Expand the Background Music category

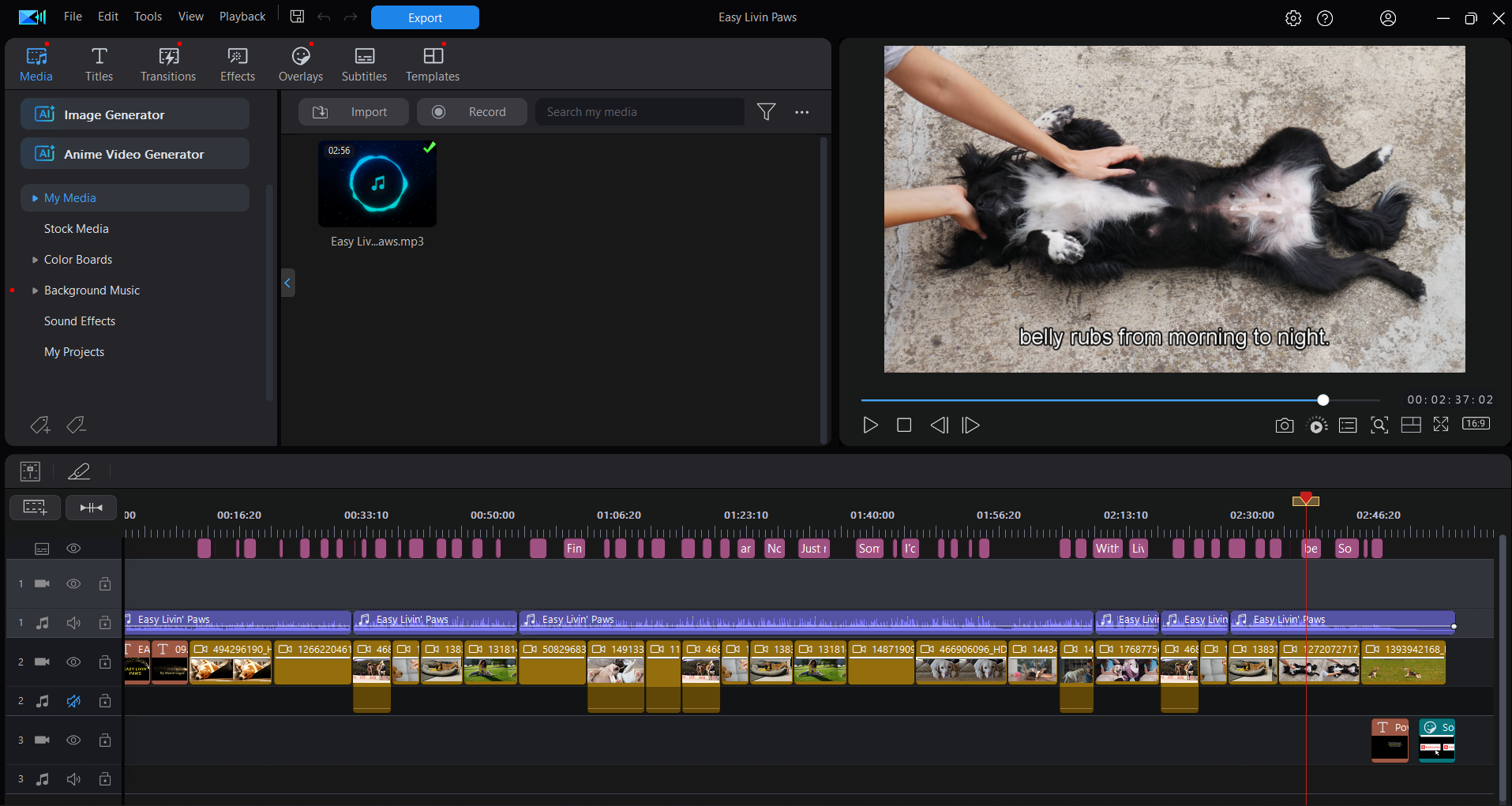pyautogui.click(x=35, y=291)
